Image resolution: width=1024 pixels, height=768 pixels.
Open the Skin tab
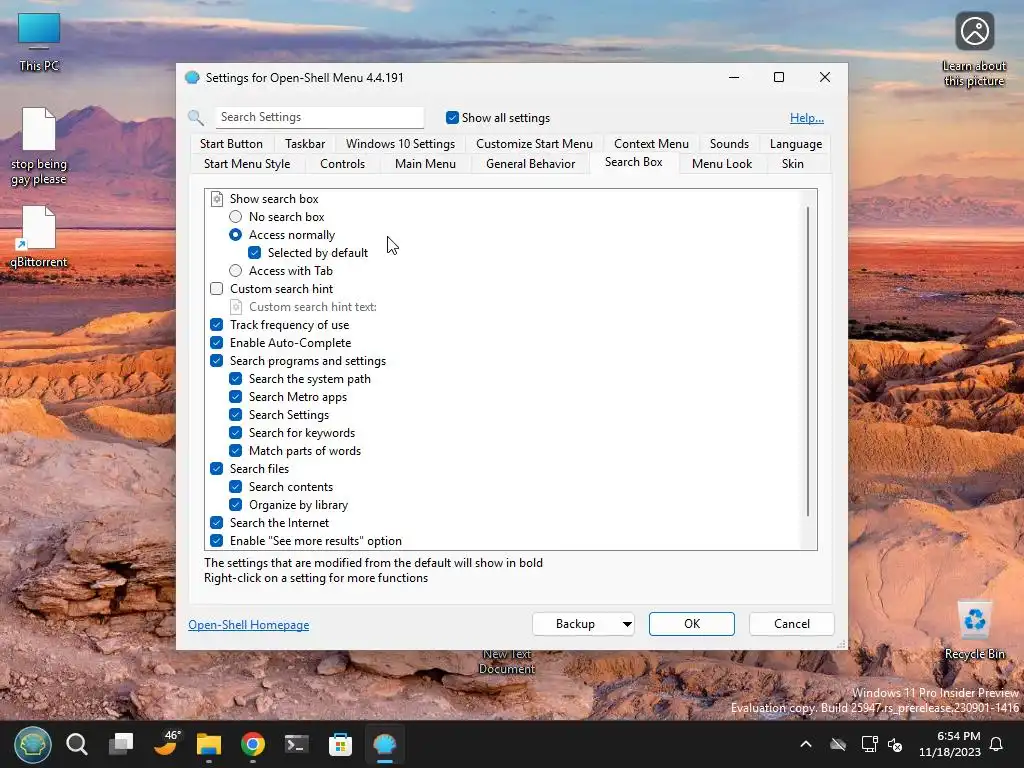click(793, 164)
